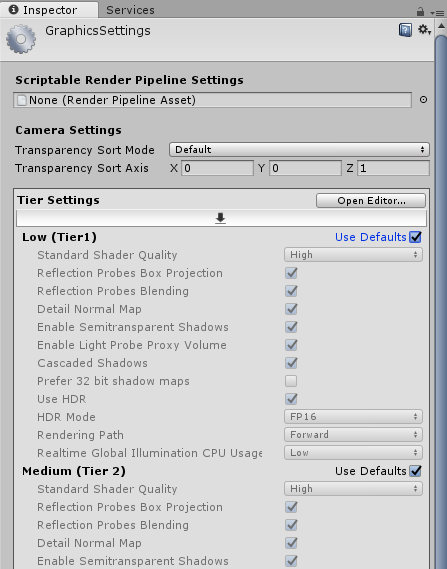Toggle Prefer 32 bit shadow maps checkbox
This screenshot has height=569, width=447.
[x=291, y=381]
